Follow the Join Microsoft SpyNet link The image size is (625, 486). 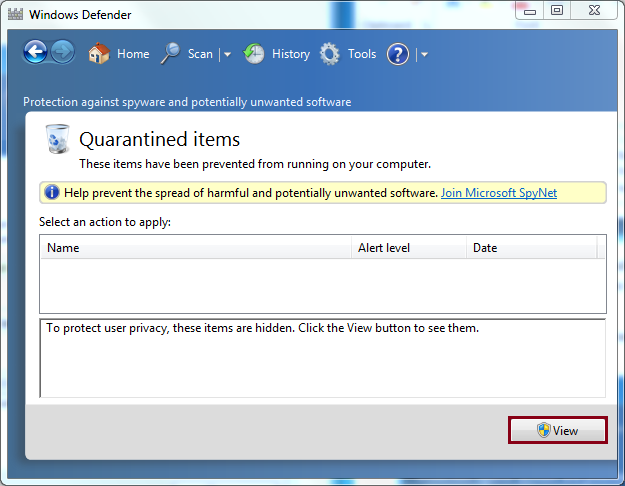499,193
